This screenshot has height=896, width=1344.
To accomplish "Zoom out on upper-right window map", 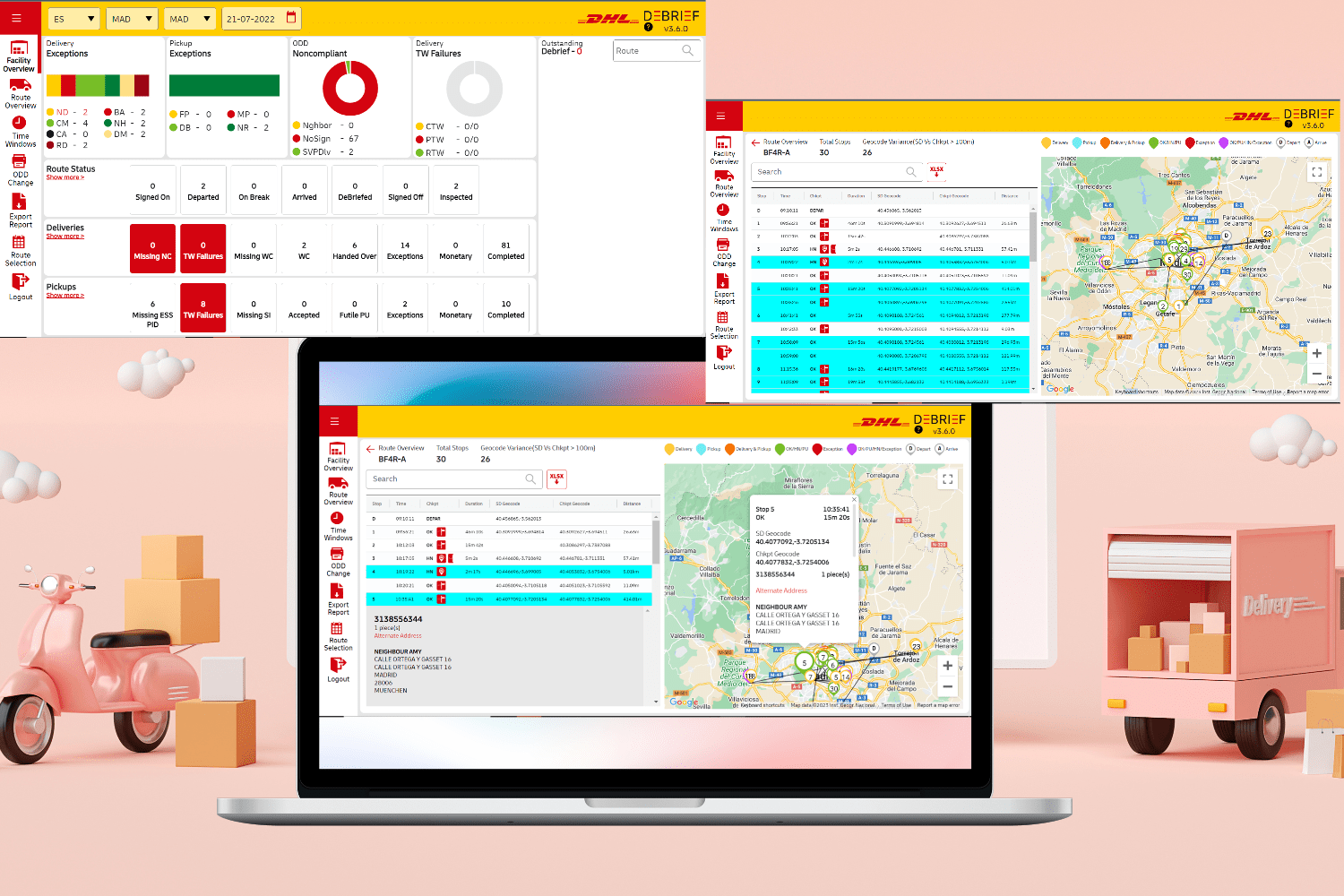I will 1316,375.
